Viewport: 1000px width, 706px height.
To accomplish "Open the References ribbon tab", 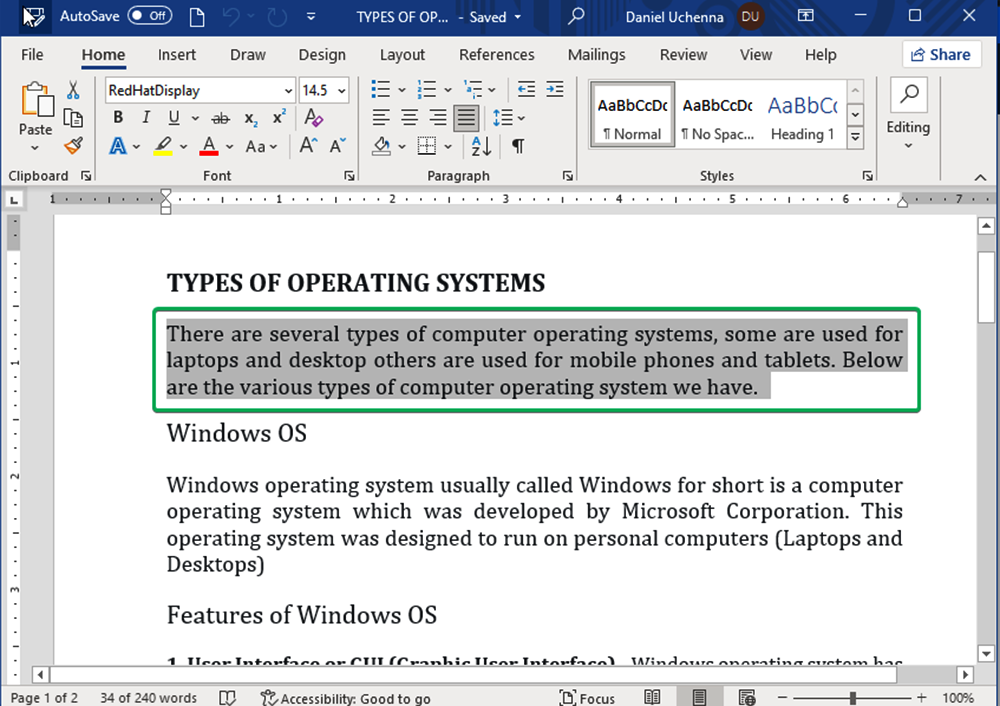I will tap(496, 55).
